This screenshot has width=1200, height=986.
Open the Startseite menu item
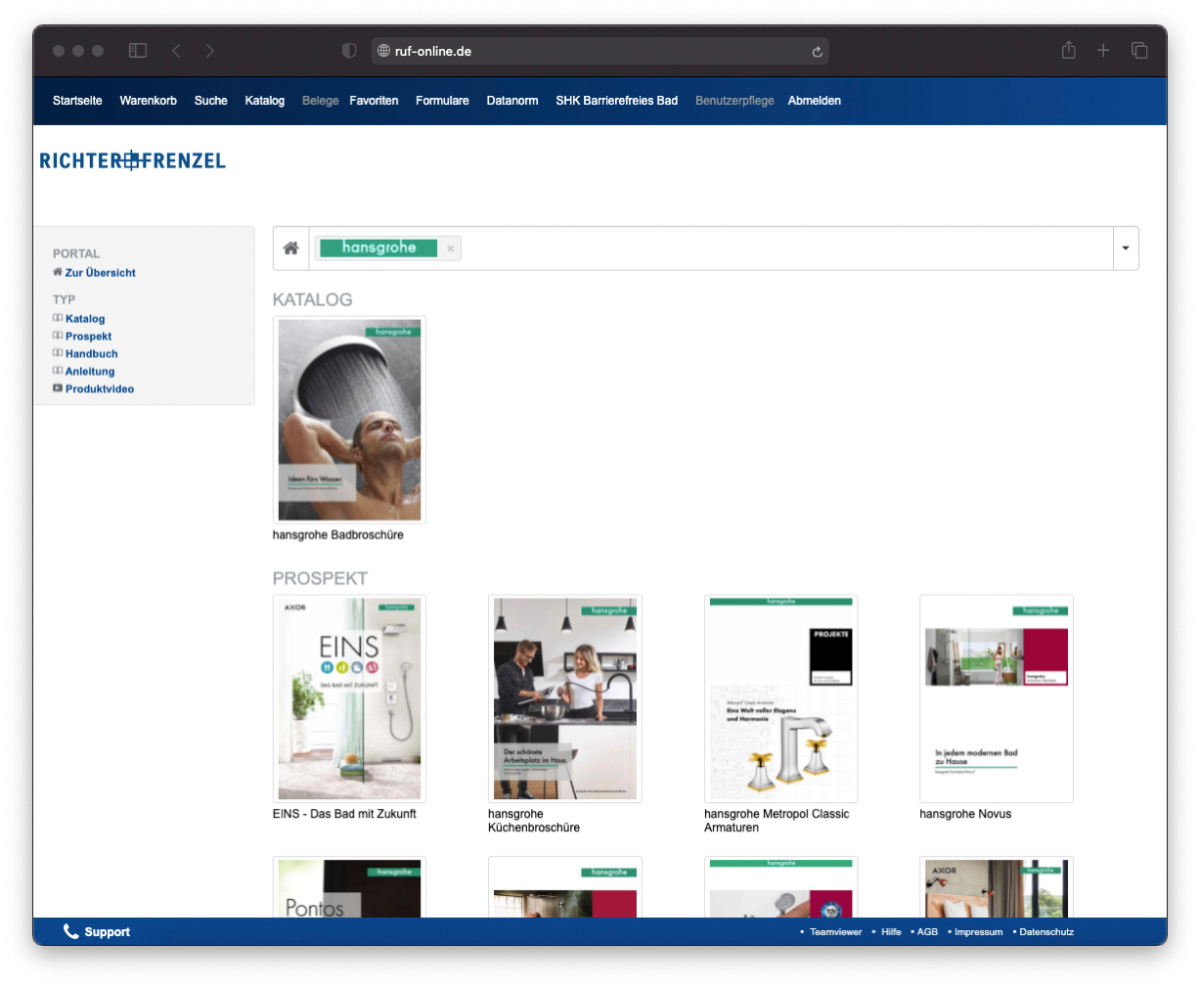pyautogui.click(x=77, y=101)
